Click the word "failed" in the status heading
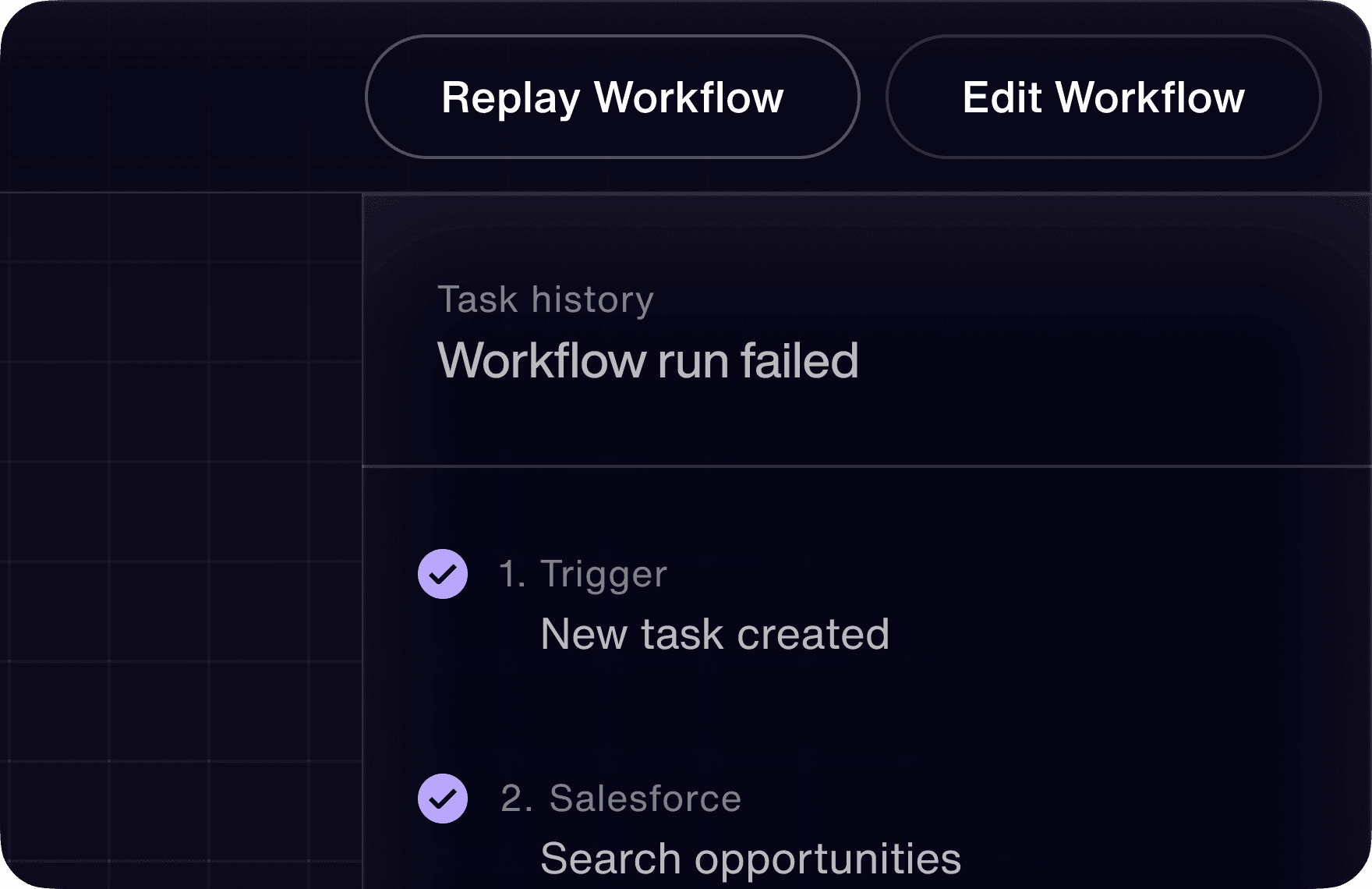1372x889 pixels. (799, 361)
